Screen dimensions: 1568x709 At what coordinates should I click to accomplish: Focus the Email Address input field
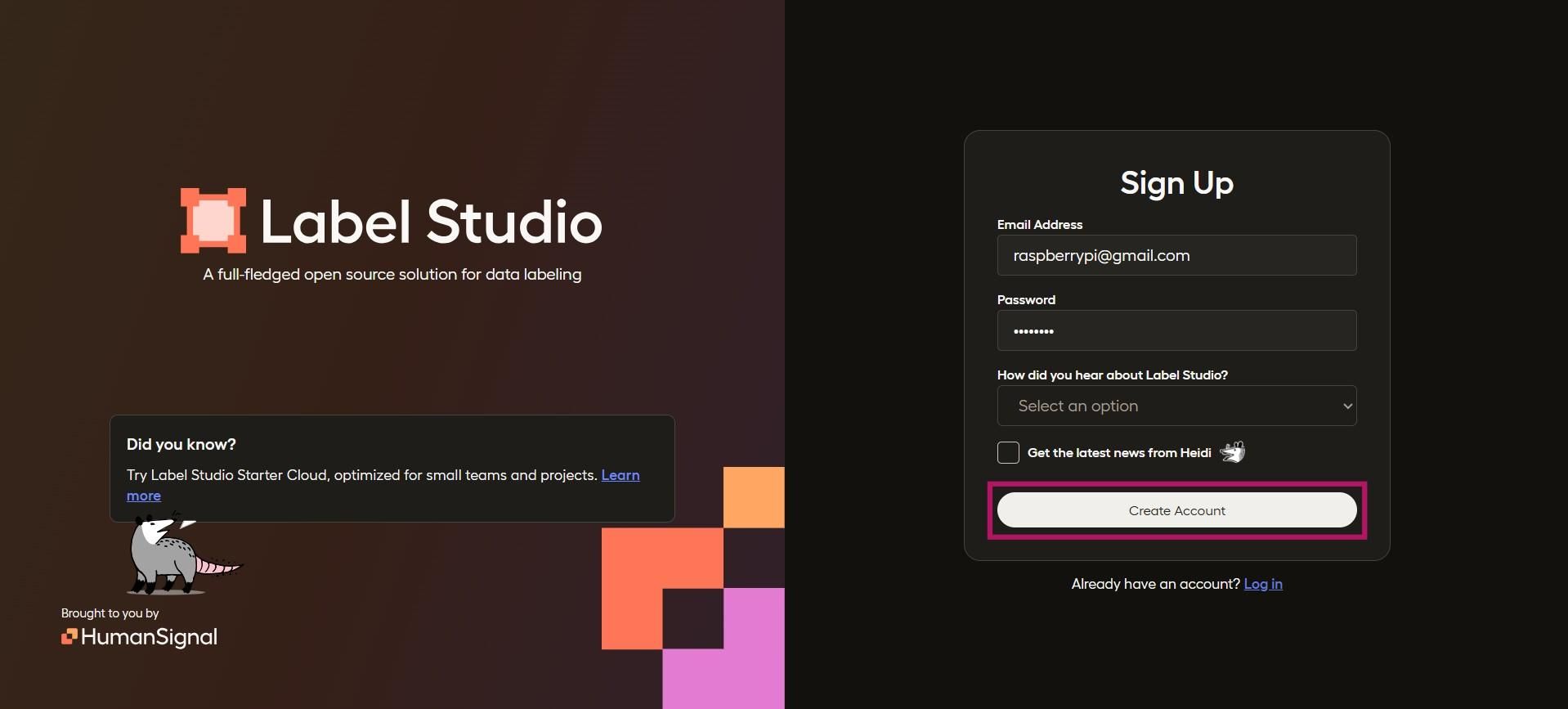pyautogui.click(x=1176, y=255)
